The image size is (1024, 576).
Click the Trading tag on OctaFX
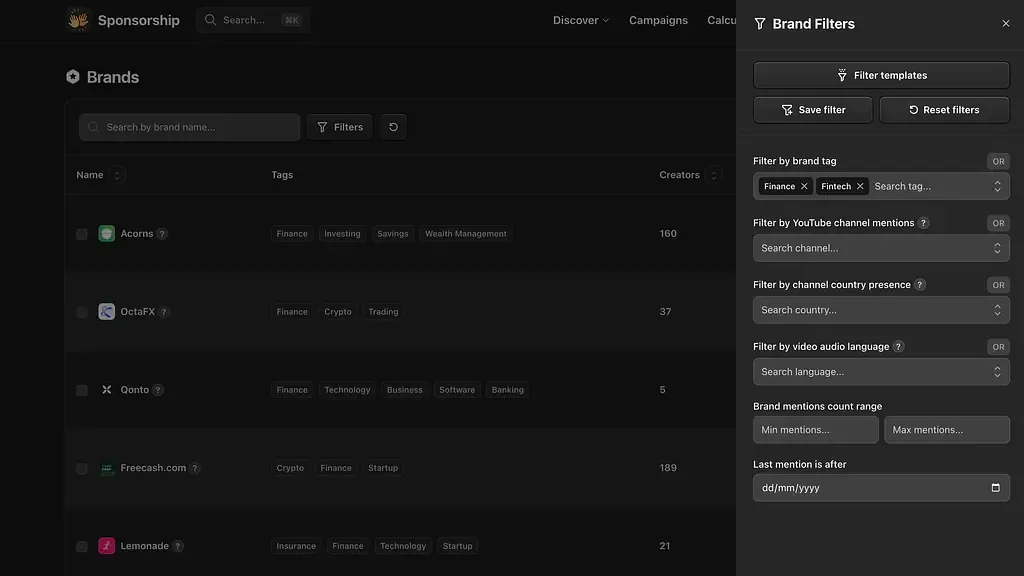383,312
